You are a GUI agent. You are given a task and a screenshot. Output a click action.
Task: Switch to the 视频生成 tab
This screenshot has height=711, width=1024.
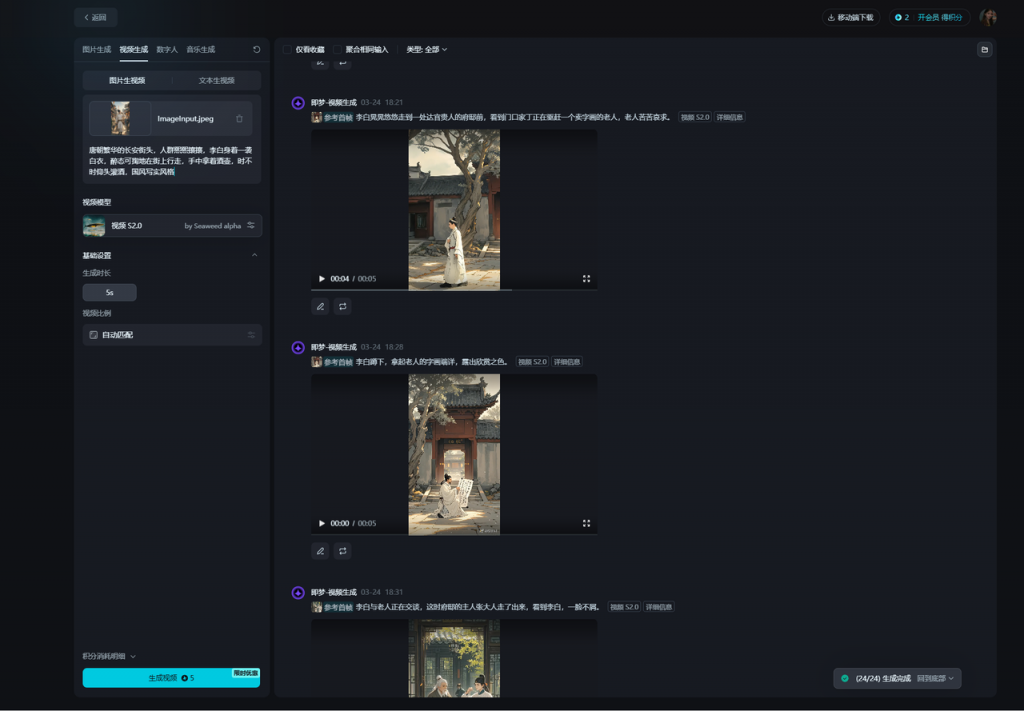(134, 50)
